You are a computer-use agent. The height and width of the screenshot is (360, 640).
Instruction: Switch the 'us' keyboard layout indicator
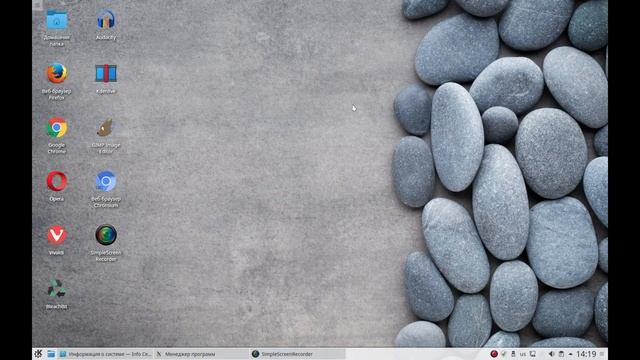click(x=523, y=354)
